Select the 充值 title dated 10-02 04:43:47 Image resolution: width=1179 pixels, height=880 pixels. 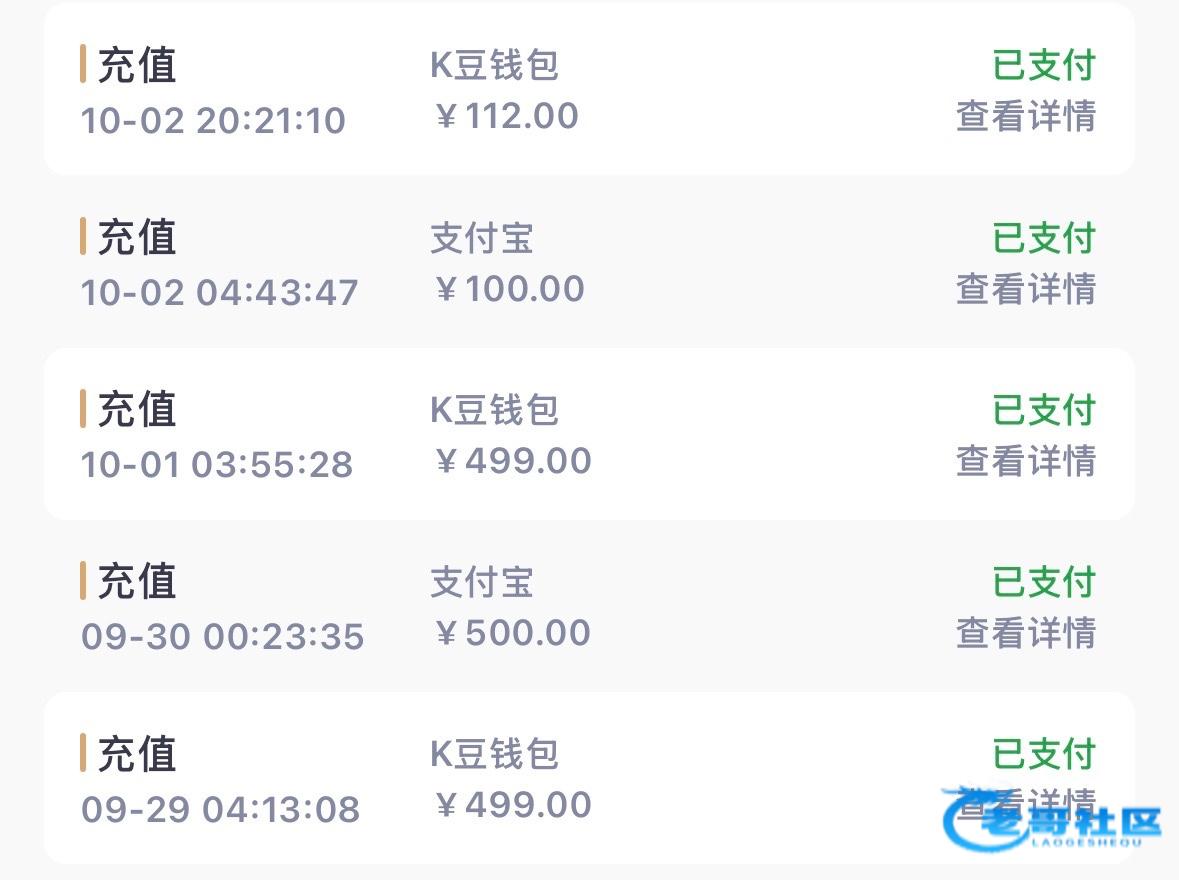click(x=137, y=239)
